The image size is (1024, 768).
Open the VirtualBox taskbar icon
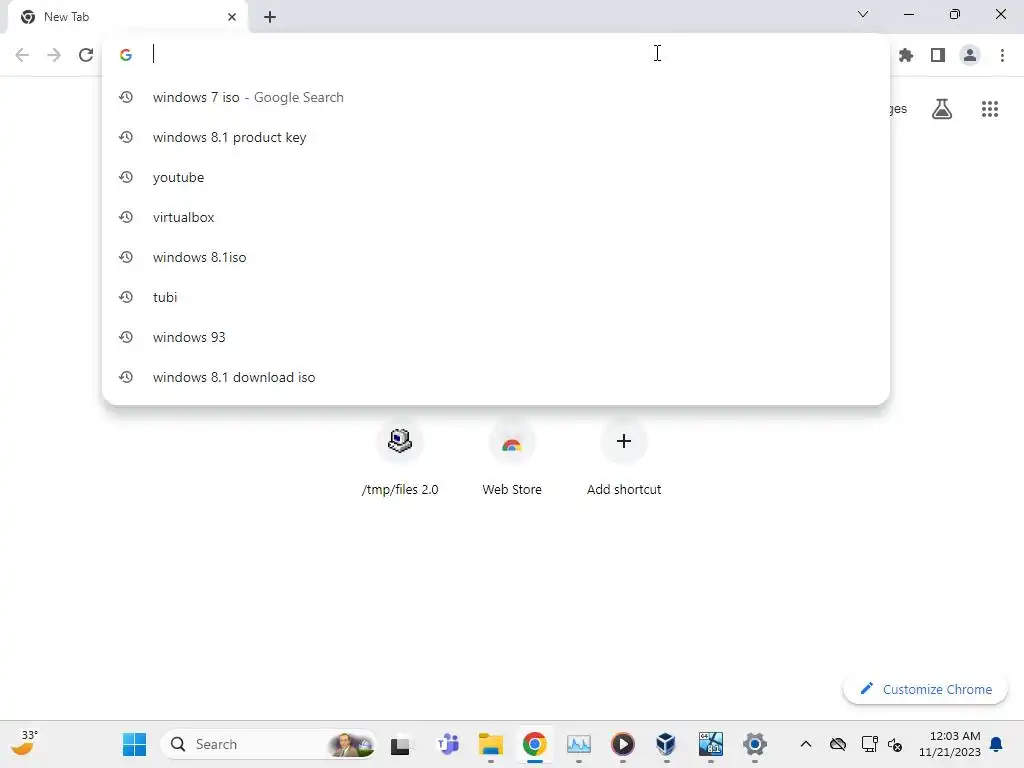666,744
